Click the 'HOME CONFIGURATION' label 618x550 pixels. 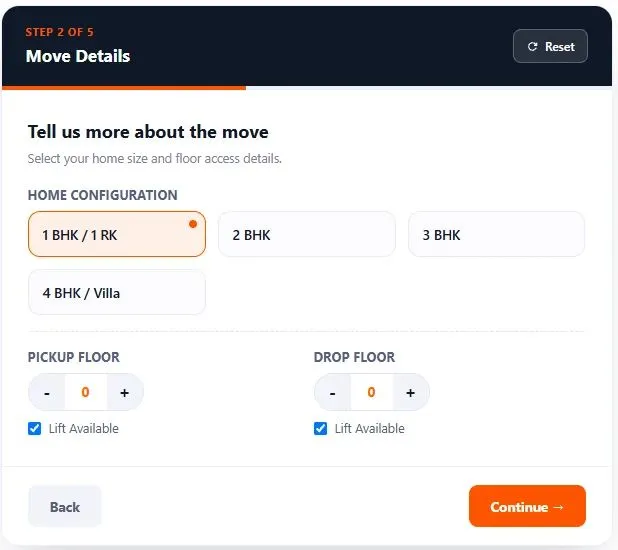tap(102, 195)
